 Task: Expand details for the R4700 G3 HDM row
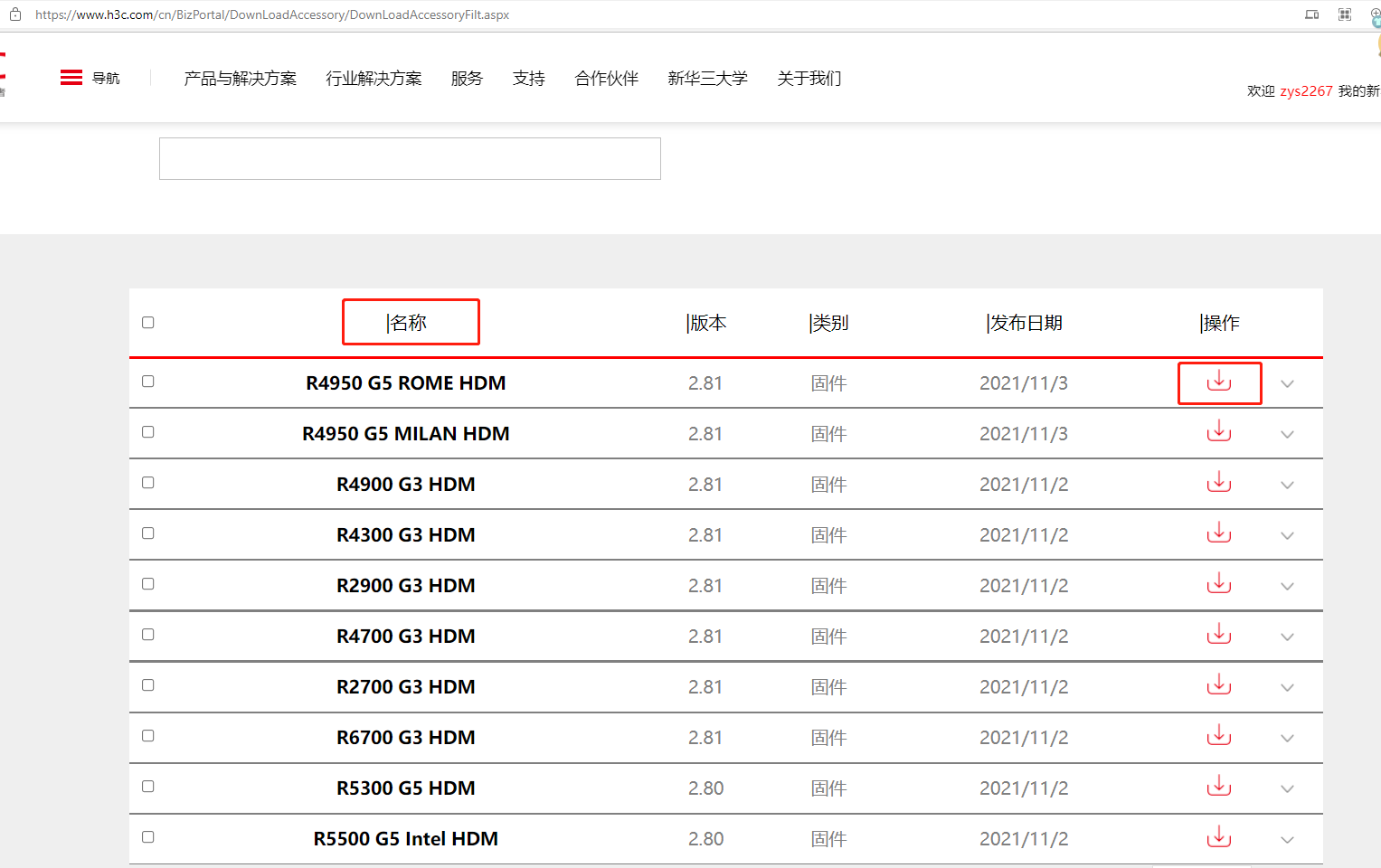pyautogui.click(x=1288, y=637)
